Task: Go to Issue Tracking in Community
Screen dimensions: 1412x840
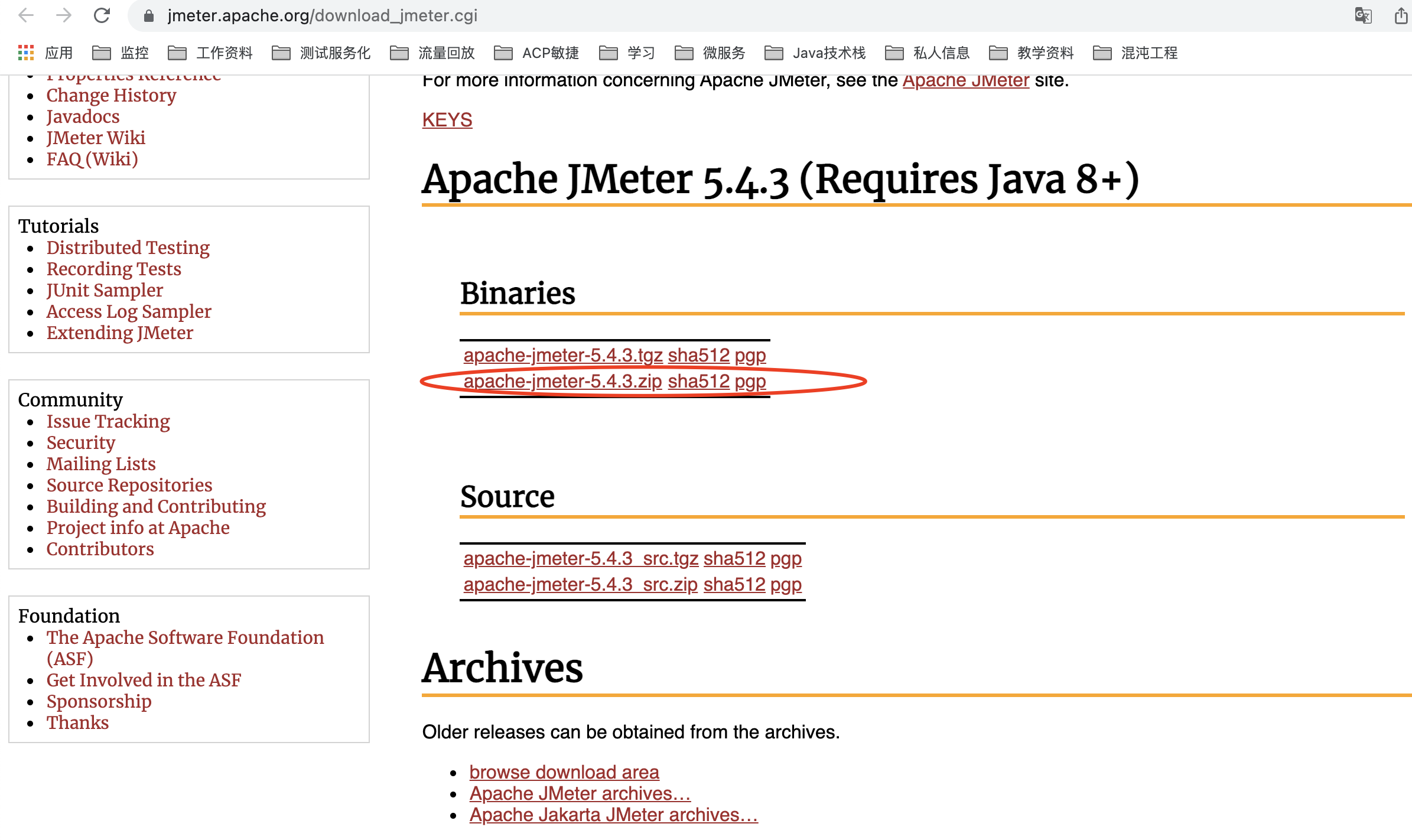Action: tap(108, 421)
